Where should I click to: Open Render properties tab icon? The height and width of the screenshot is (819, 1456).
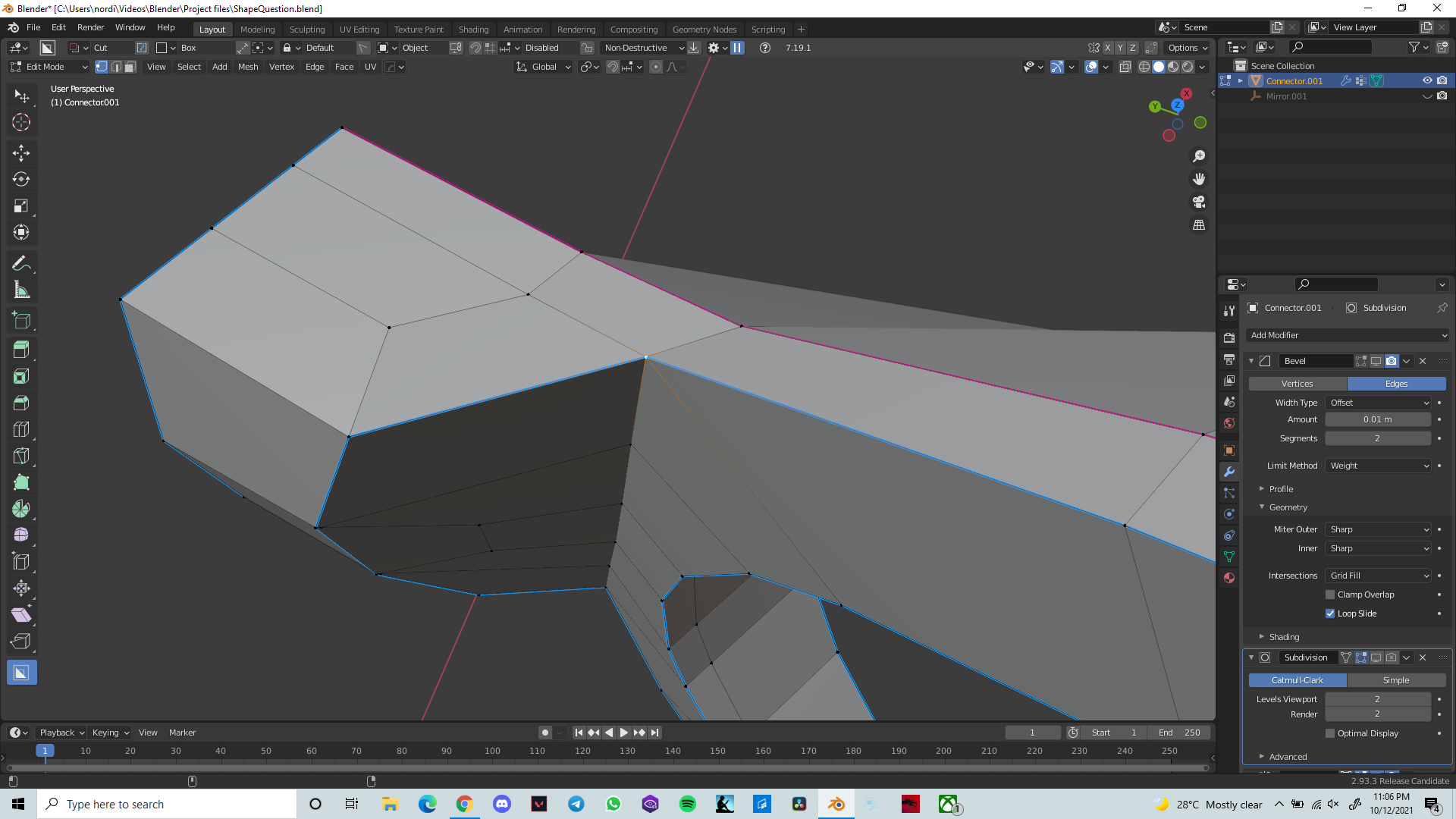pyautogui.click(x=1229, y=338)
